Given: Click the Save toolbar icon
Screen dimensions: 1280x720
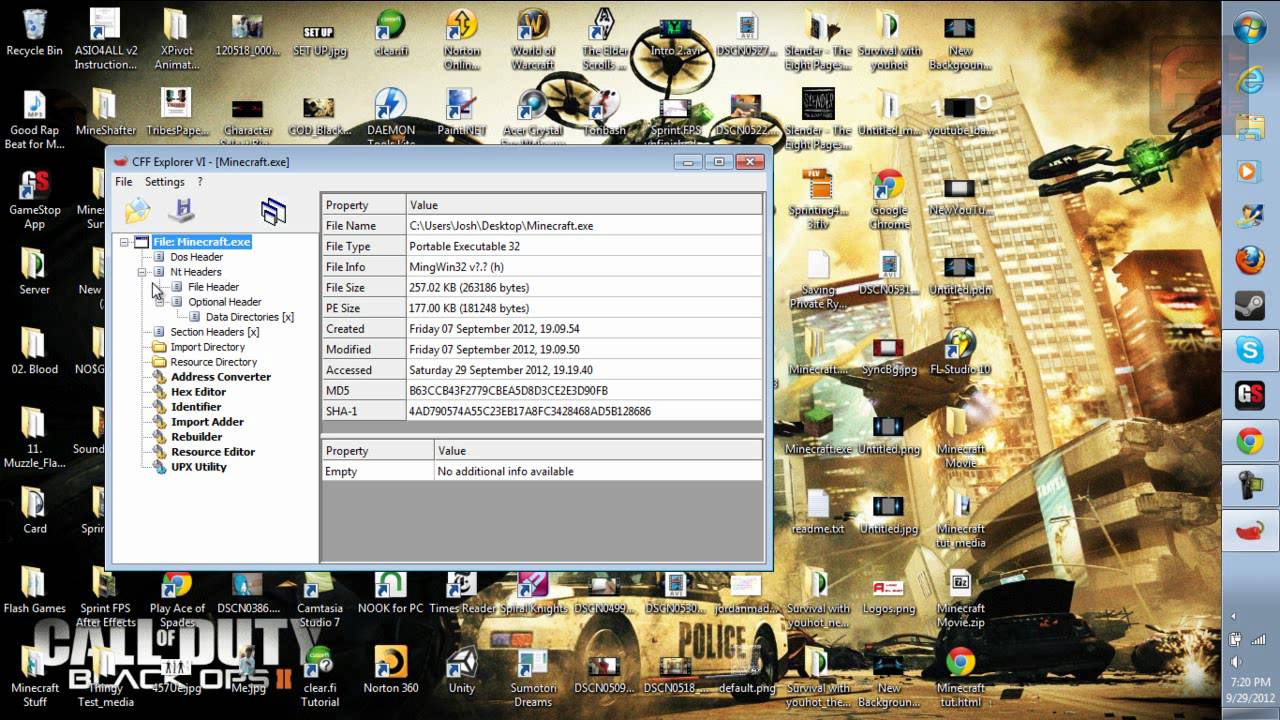Looking at the screenshot, I should pos(181,210).
